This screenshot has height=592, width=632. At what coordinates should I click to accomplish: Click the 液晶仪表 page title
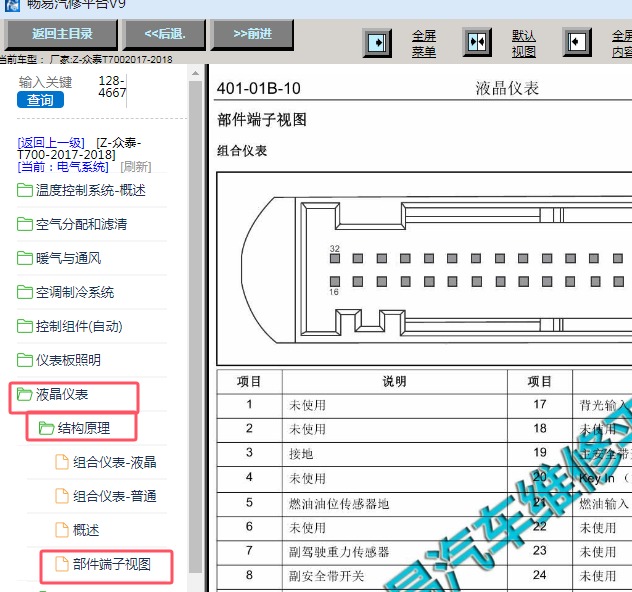[x=507, y=88]
